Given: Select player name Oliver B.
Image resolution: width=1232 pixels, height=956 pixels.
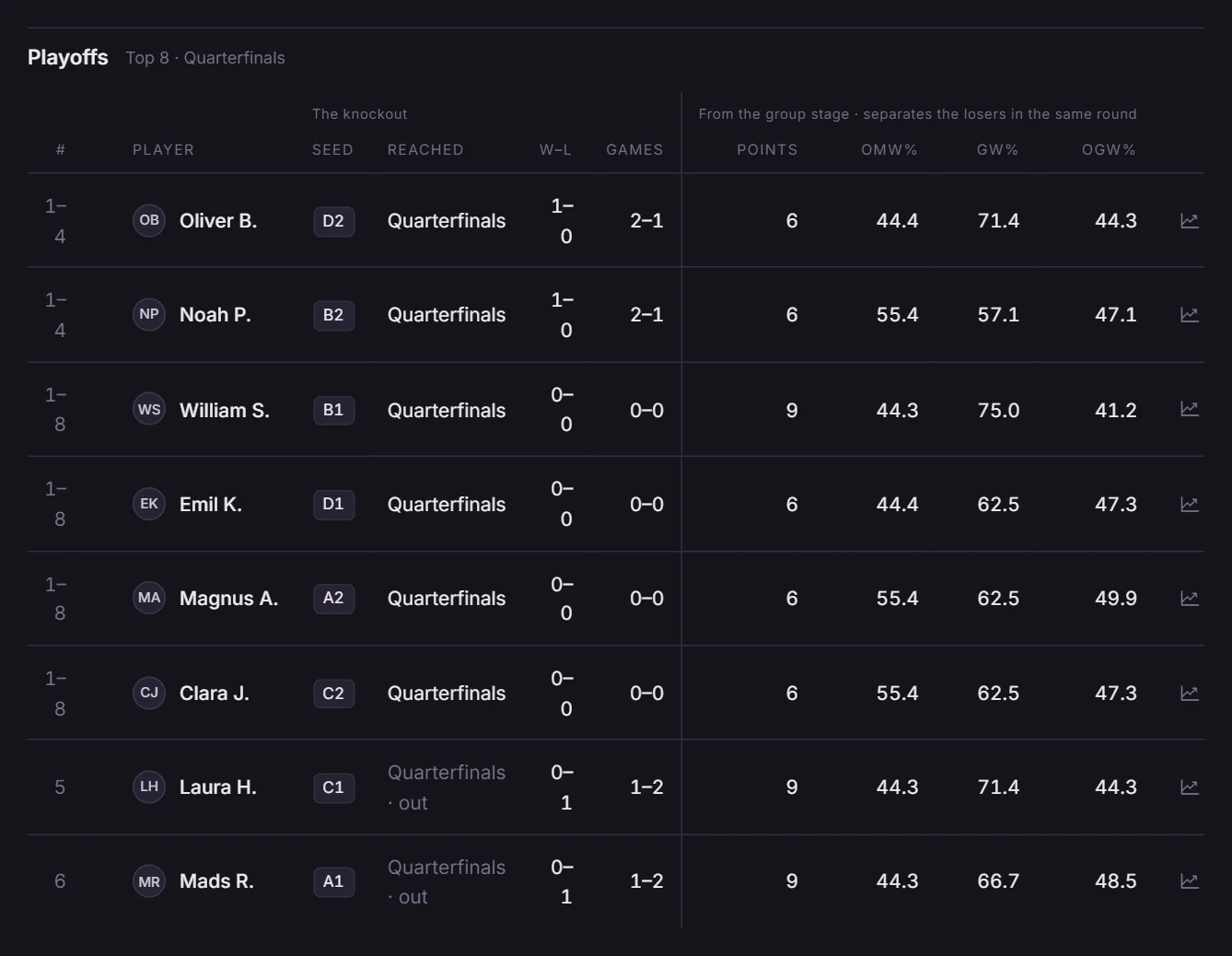Looking at the screenshot, I should (x=218, y=221).
